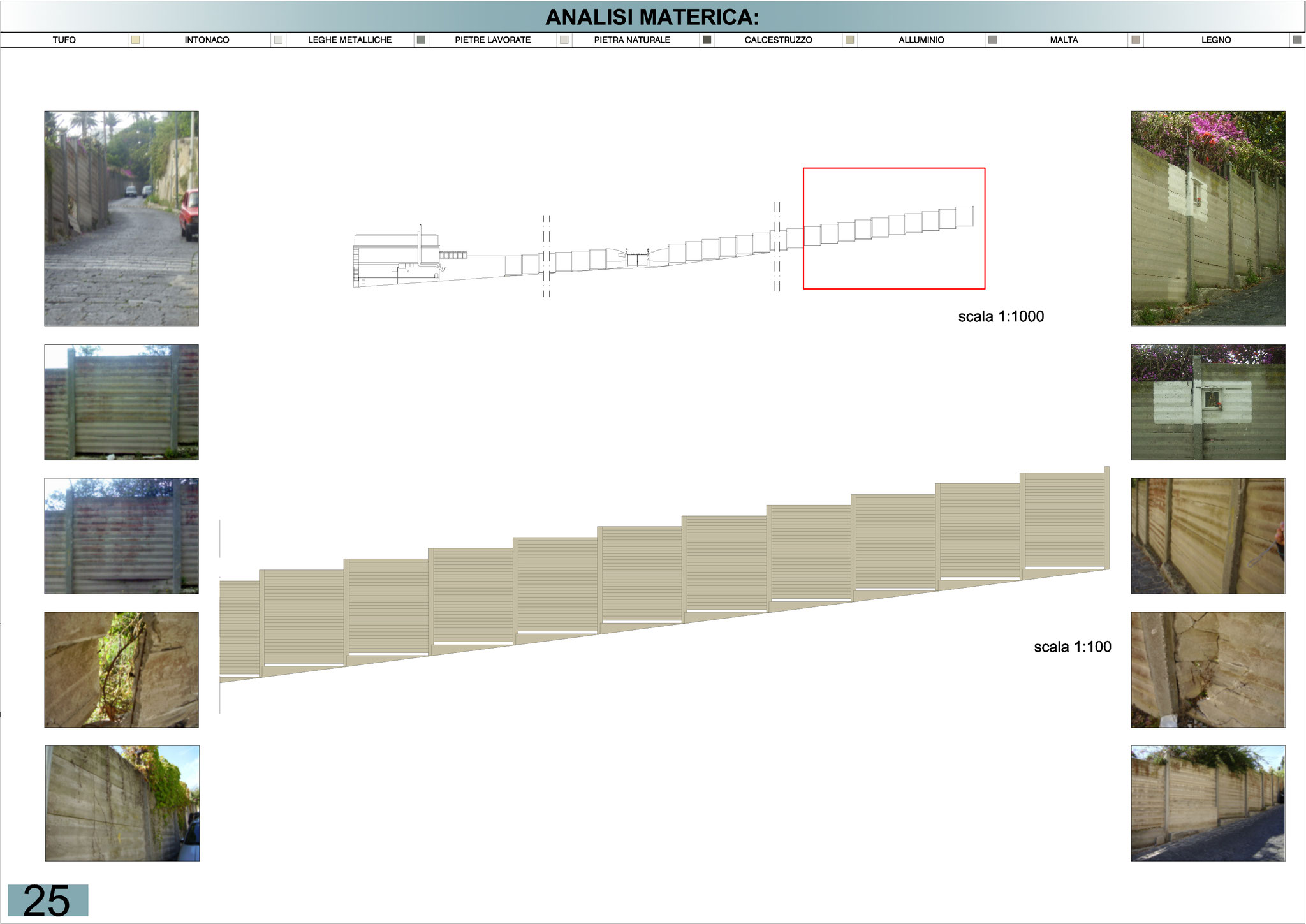1306x924 pixels.
Task: Click the scala 1:100 label
Action: (x=1072, y=647)
